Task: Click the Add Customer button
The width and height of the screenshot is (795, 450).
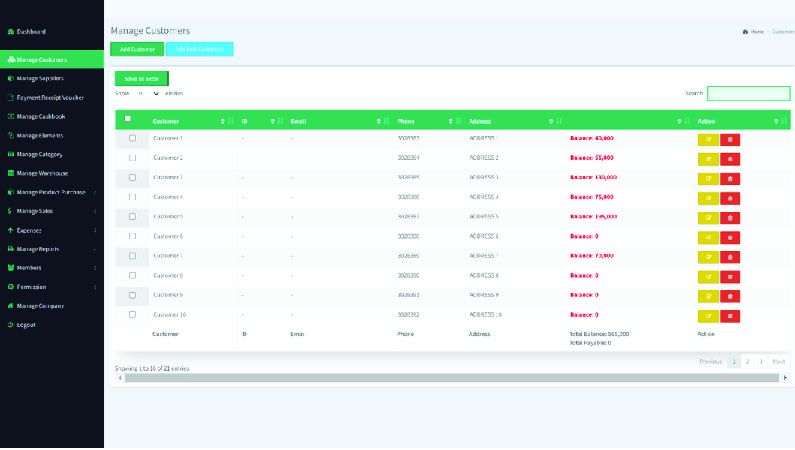Action: [137, 49]
